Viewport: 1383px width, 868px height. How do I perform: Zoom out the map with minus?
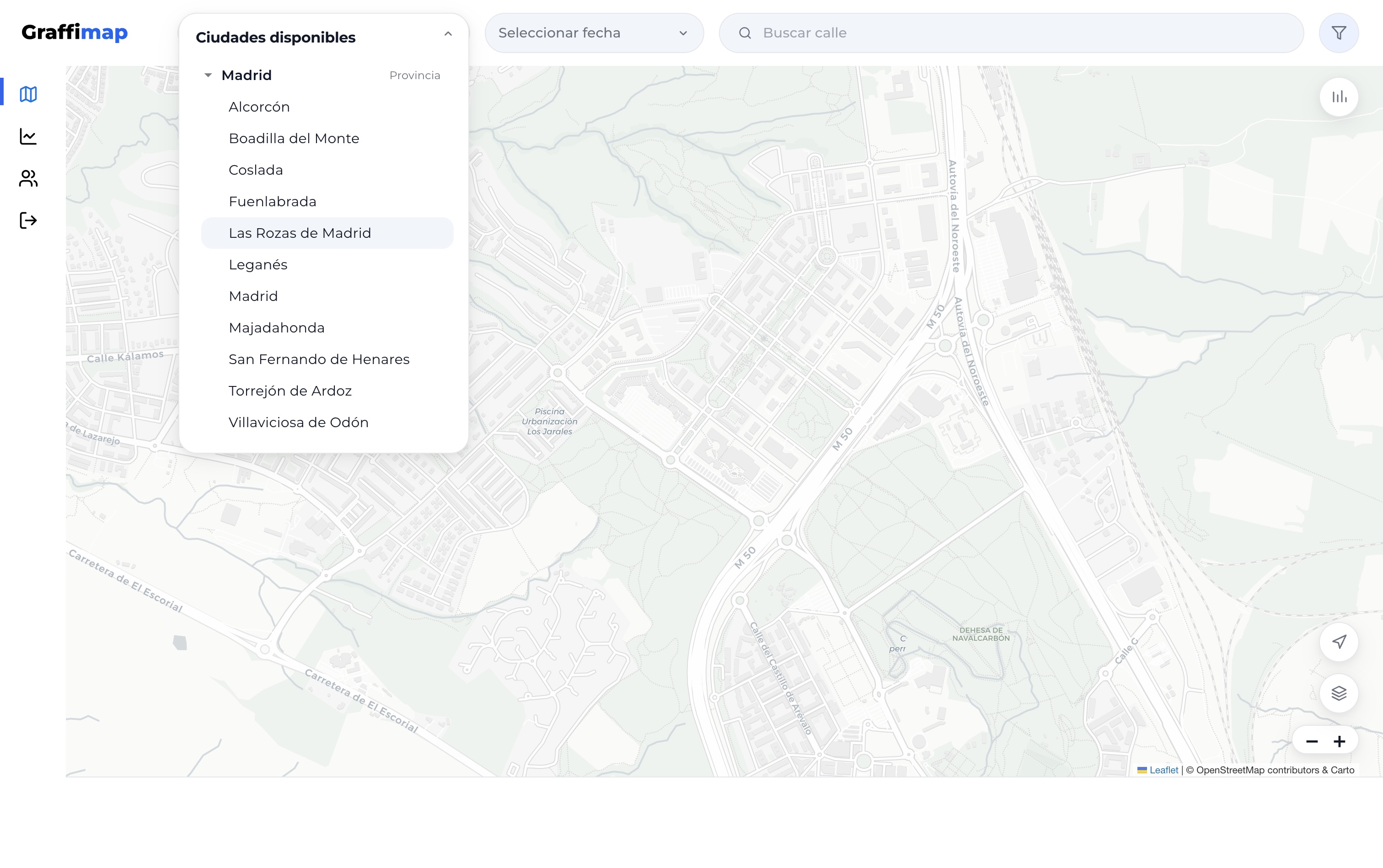tap(1311, 742)
